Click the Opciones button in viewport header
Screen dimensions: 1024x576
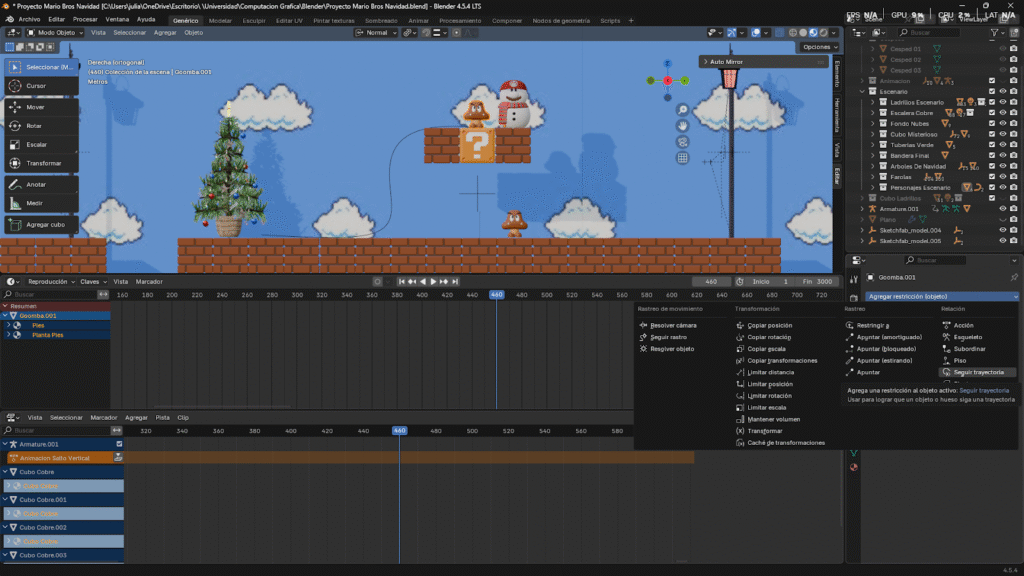pyautogui.click(x=818, y=47)
